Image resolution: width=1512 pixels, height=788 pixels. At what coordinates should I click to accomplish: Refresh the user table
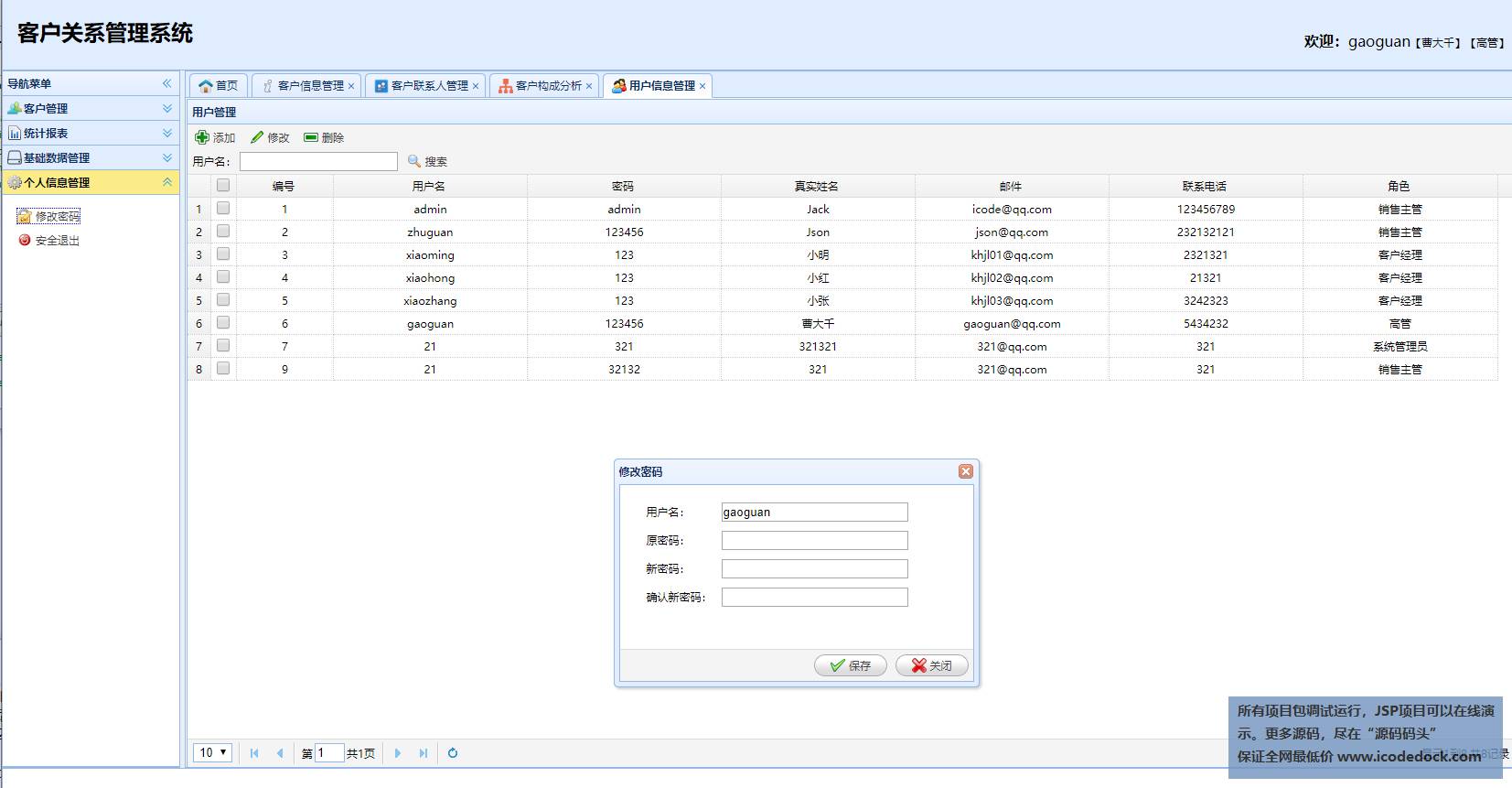(453, 753)
